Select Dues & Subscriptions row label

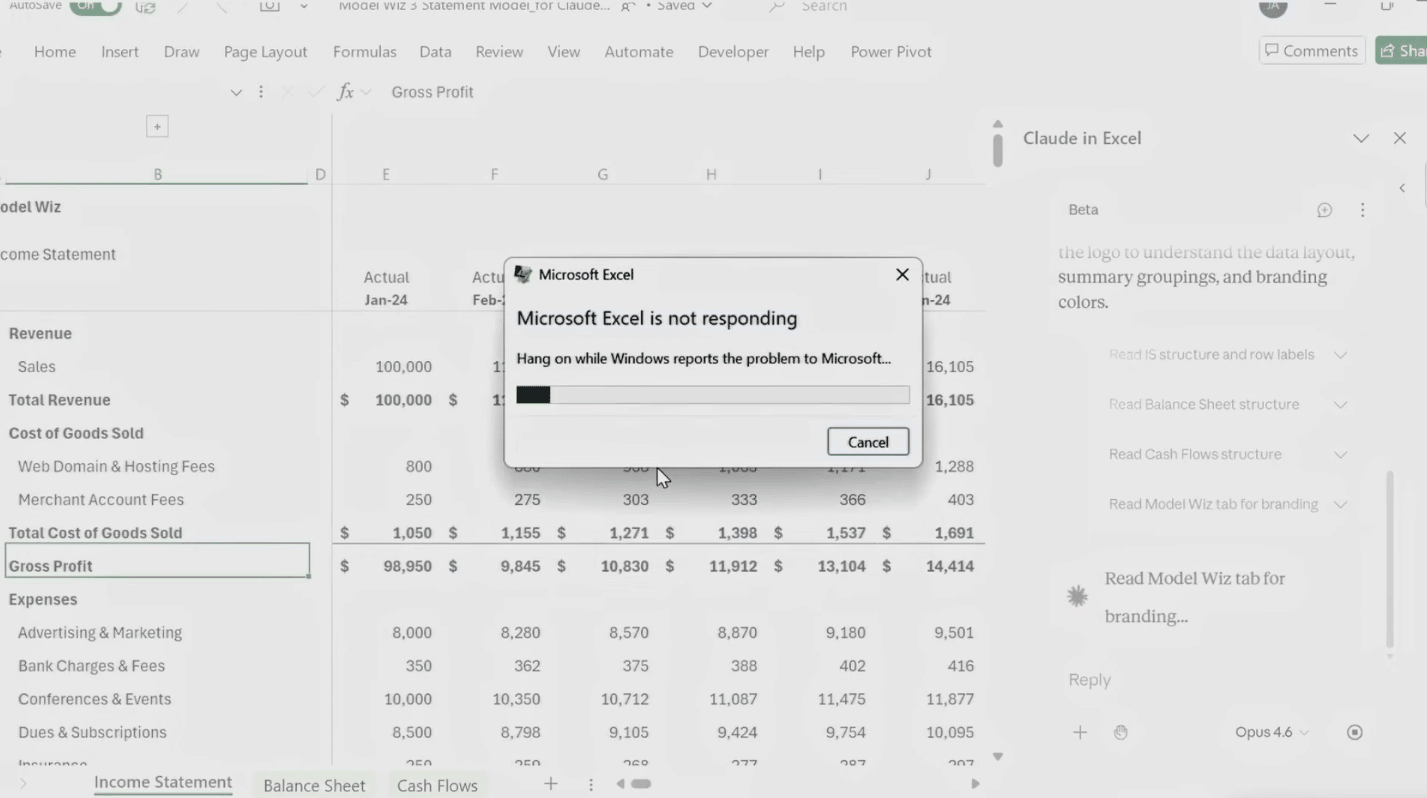tap(92, 733)
